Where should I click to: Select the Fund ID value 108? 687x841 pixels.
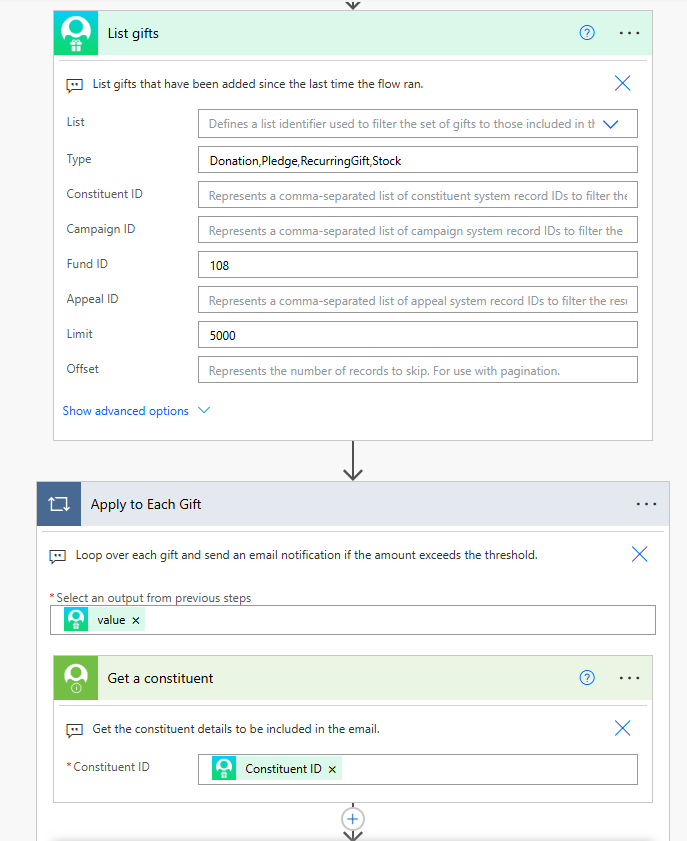pos(417,264)
